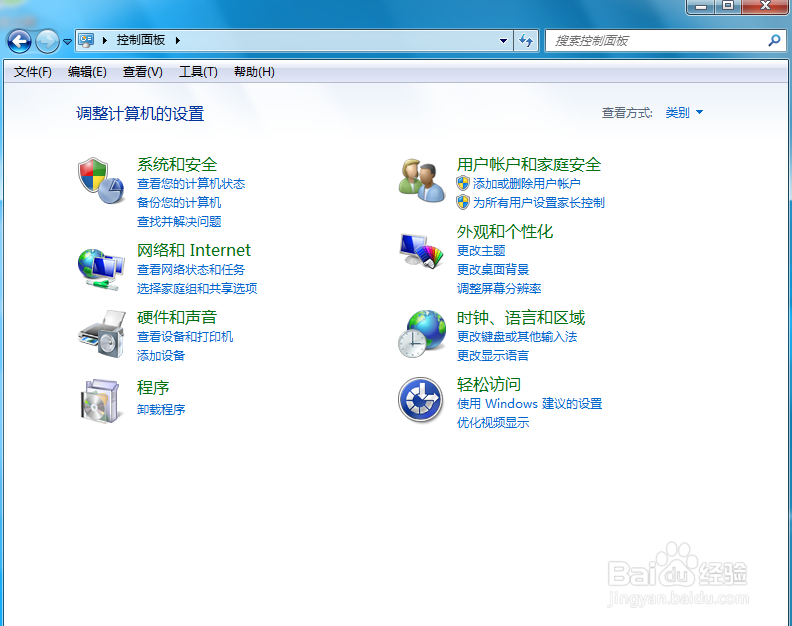Click the magnifier search icon
The height and width of the screenshot is (626, 792).
click(774, 40)
